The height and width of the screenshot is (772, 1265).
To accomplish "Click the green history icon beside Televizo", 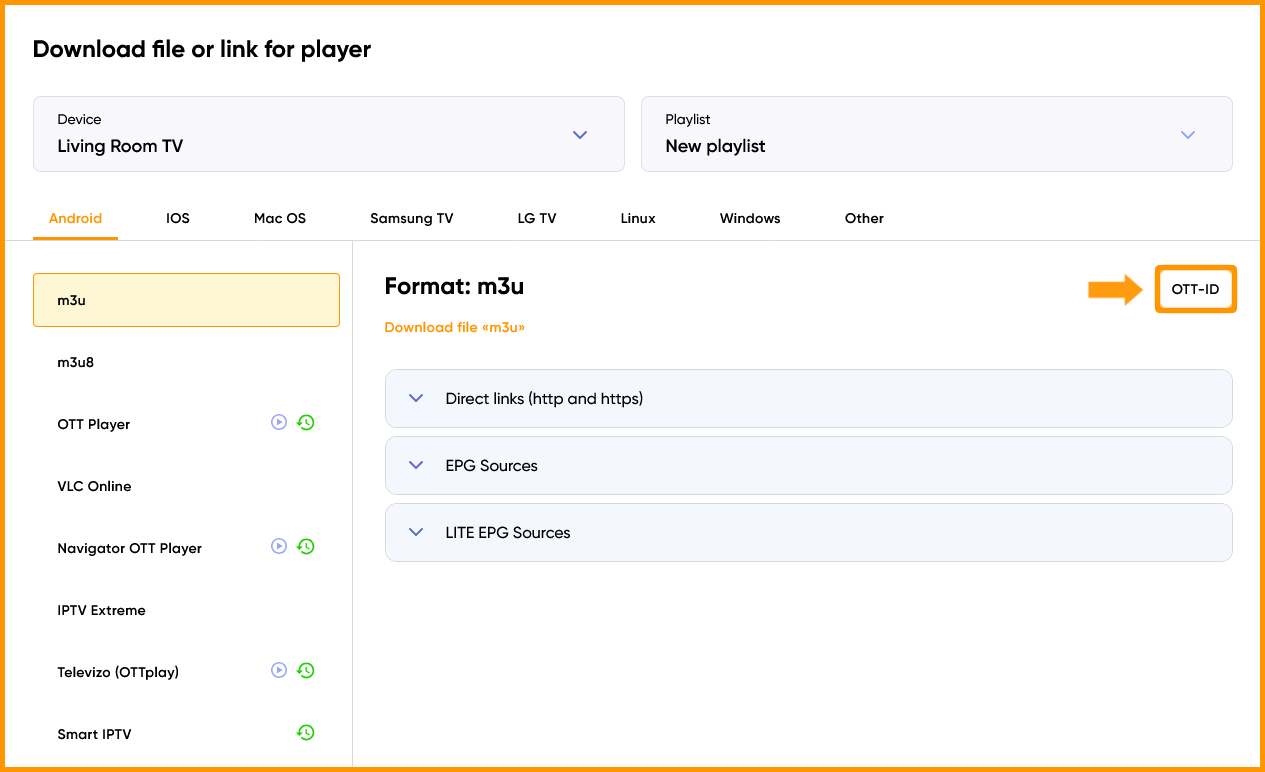I will click(306, 670).
